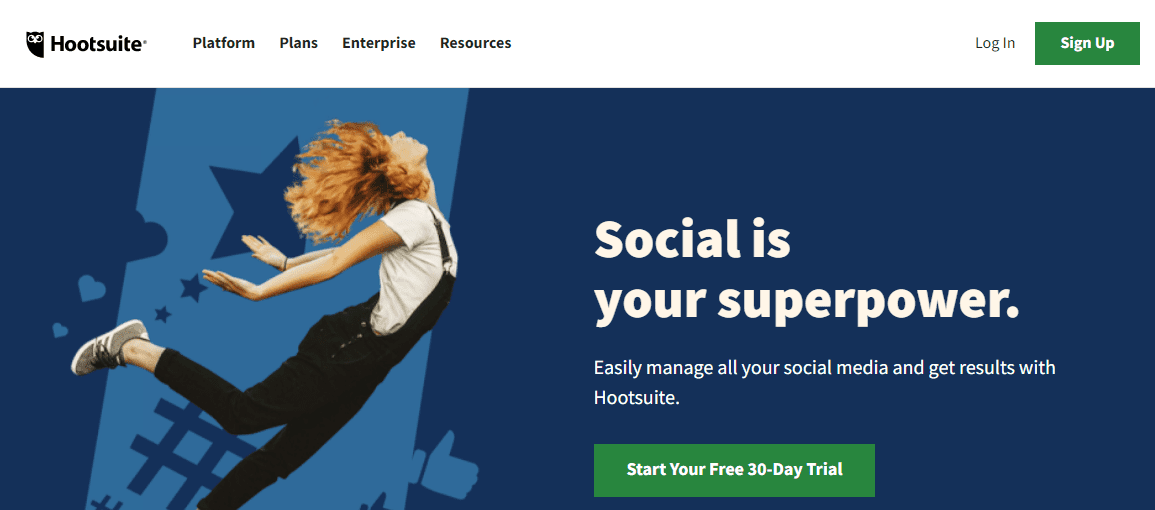This screenshot has height=510, width=1155.
Task: Click the 'Social is your superpower.' headline
Action: [807, 272]
